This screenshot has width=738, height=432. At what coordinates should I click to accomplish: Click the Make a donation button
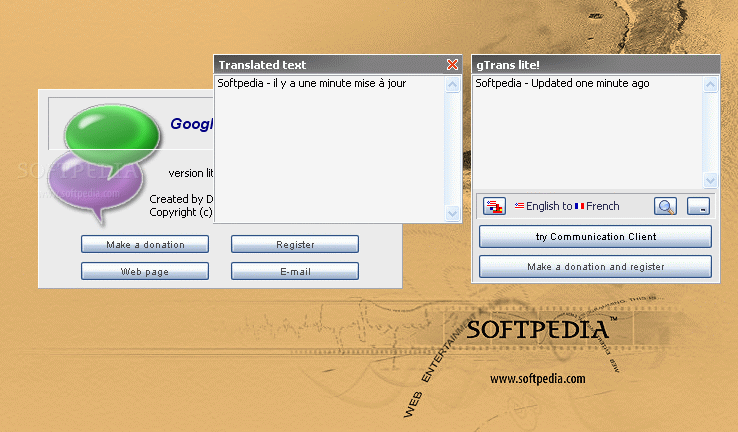[x=145, y=244]
